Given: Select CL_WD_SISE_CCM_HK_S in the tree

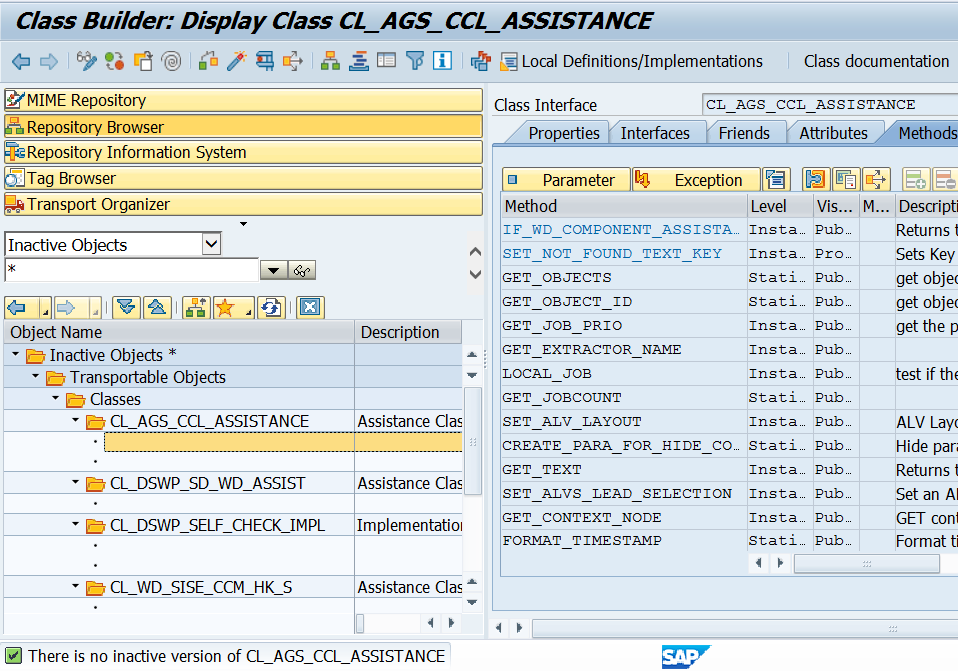Looking at the screenshot, I should [201, 587].
